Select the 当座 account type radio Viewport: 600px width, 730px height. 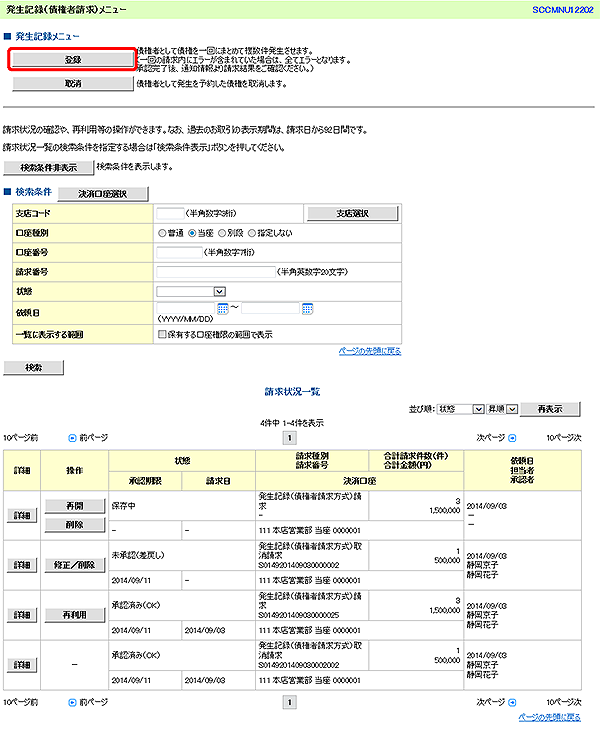pos(192,233)
